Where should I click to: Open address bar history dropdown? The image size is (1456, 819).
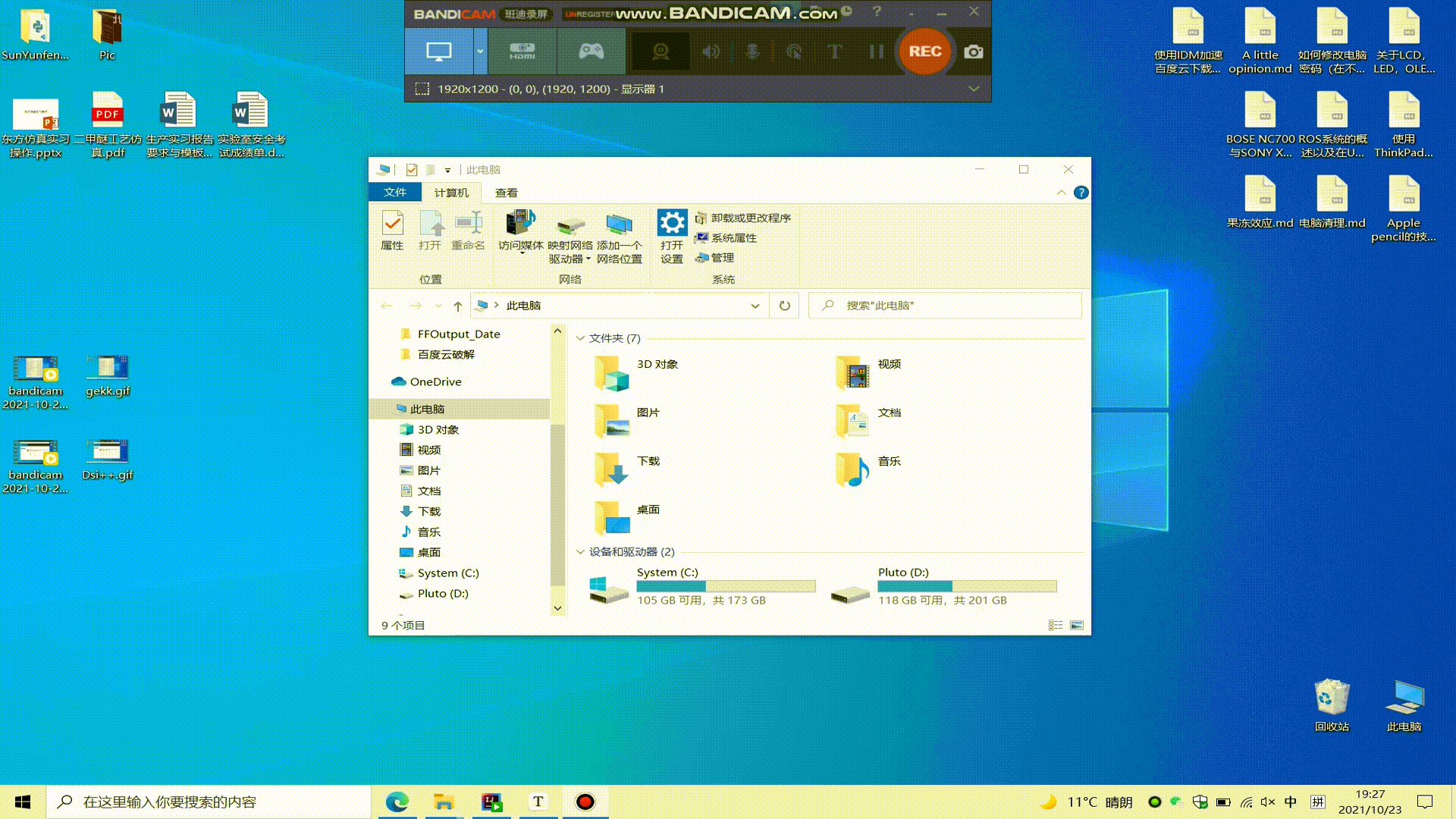755,306
